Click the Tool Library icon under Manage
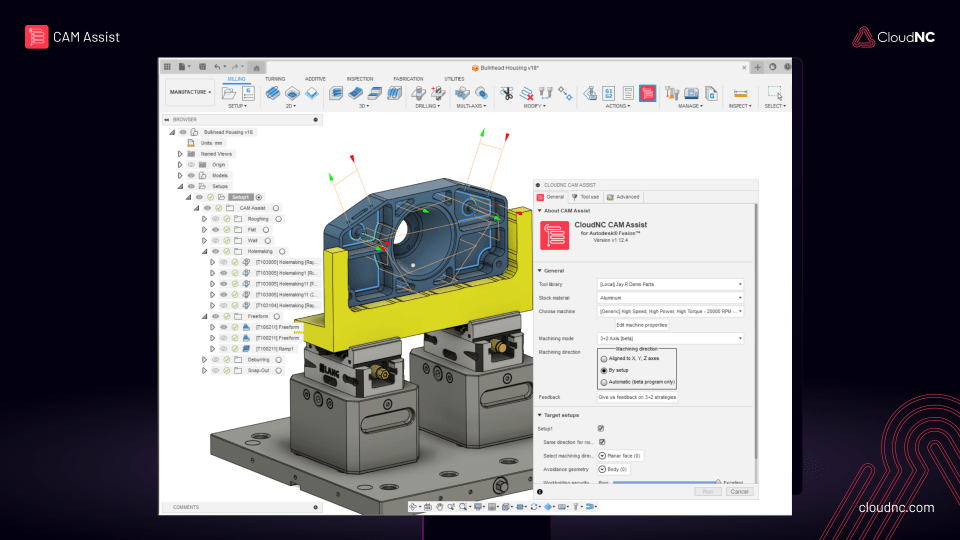This screenshot has width=960, height=540. [672, 93]
